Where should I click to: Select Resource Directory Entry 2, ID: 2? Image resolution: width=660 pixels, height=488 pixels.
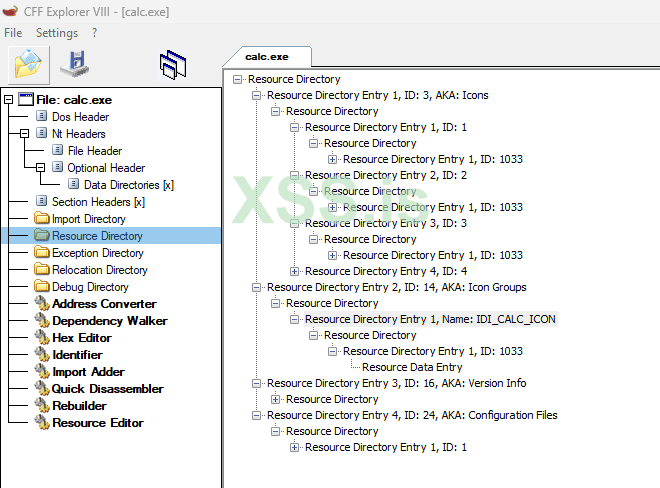pyautogui.click(x=386, y=175)
